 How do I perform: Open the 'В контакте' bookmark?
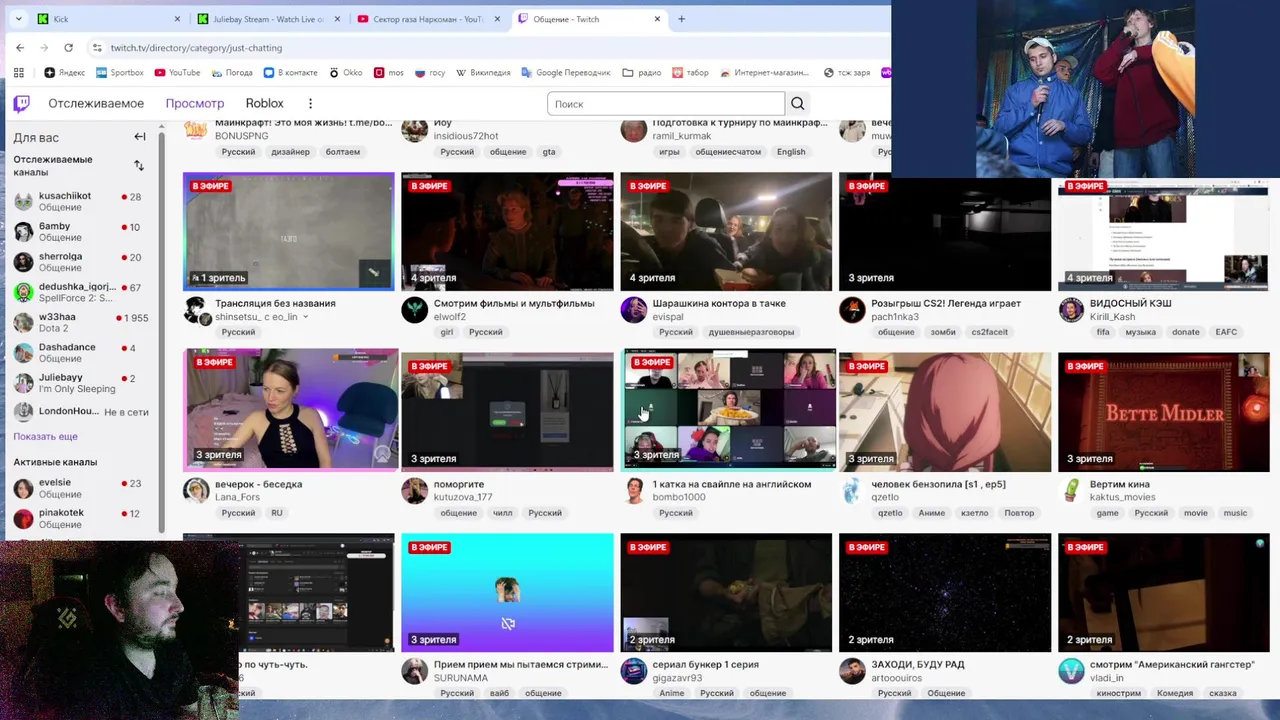click(x=290, y=72)
